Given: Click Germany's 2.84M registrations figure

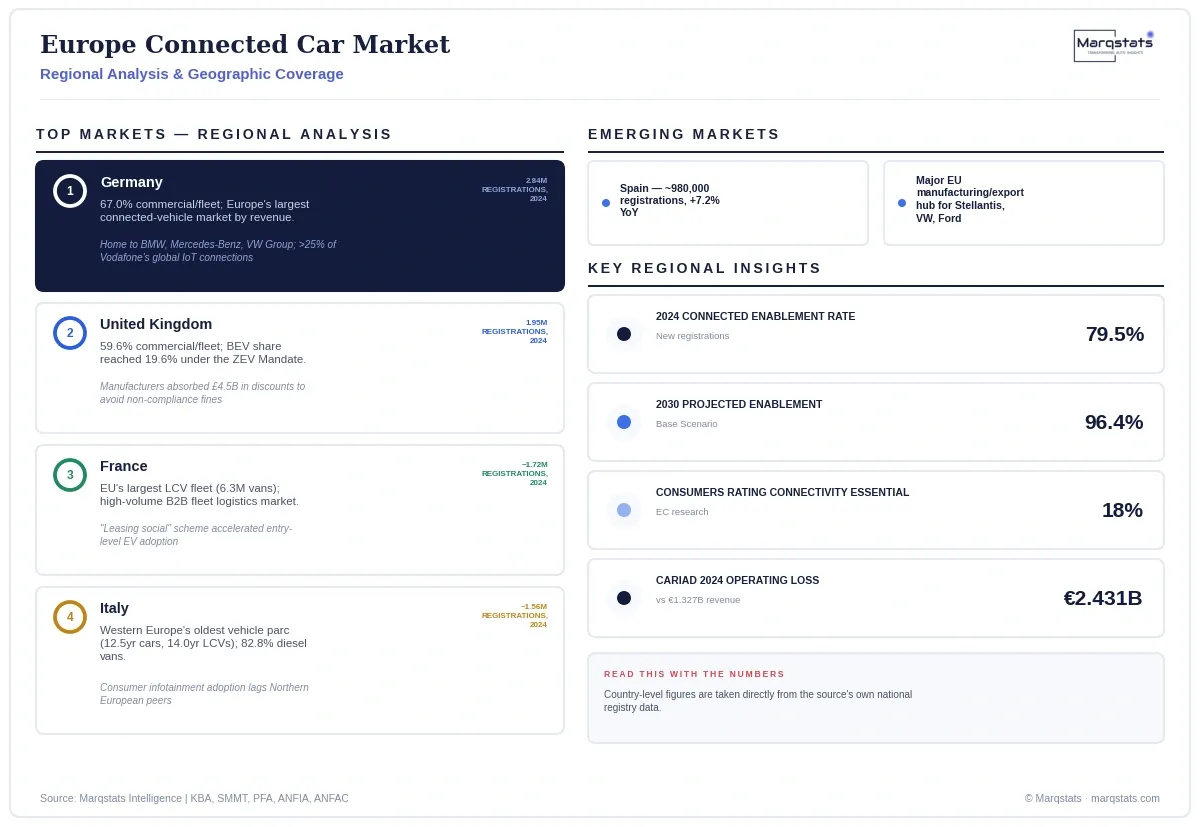Looking at the screenshot, I should (x=515, y=189).
